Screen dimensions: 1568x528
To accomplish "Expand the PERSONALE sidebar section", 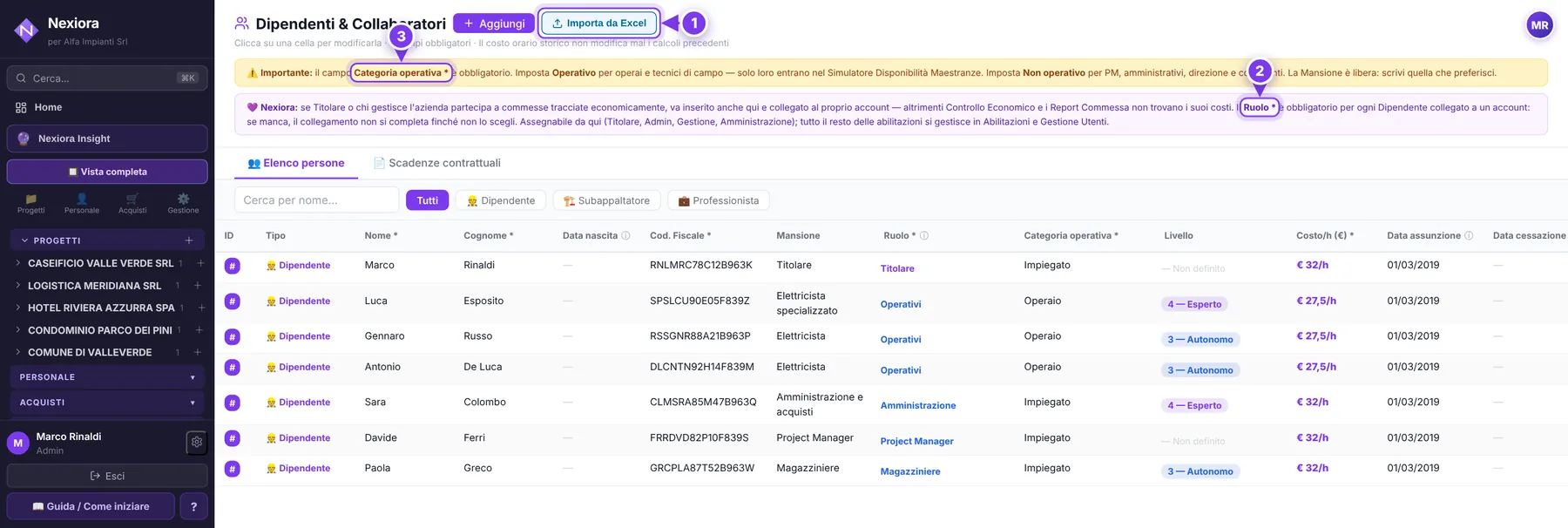I will (x=106, y=377).
